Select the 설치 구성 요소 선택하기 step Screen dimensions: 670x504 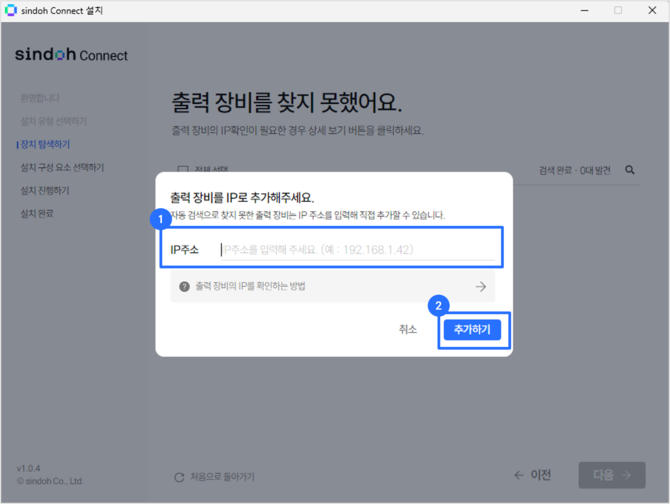(62, 167)
